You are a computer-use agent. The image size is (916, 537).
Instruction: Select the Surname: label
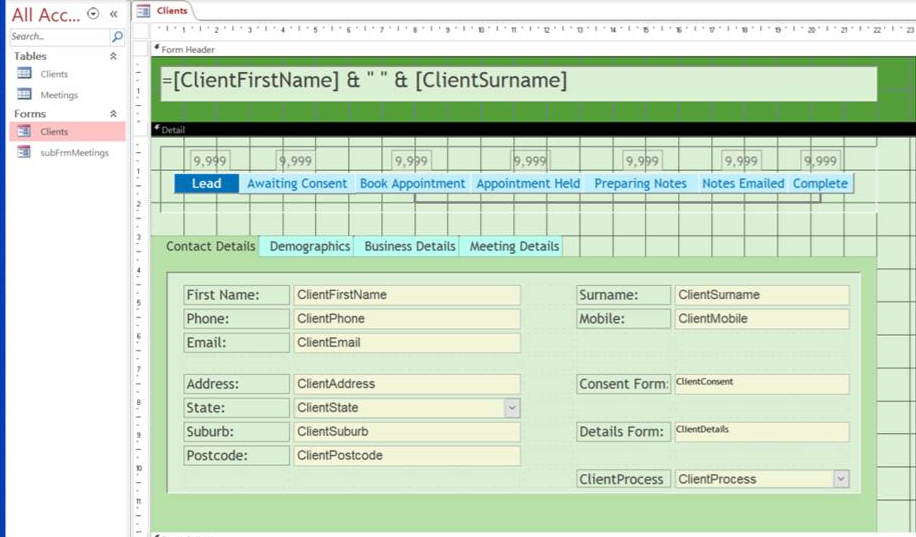coord(623,295)
